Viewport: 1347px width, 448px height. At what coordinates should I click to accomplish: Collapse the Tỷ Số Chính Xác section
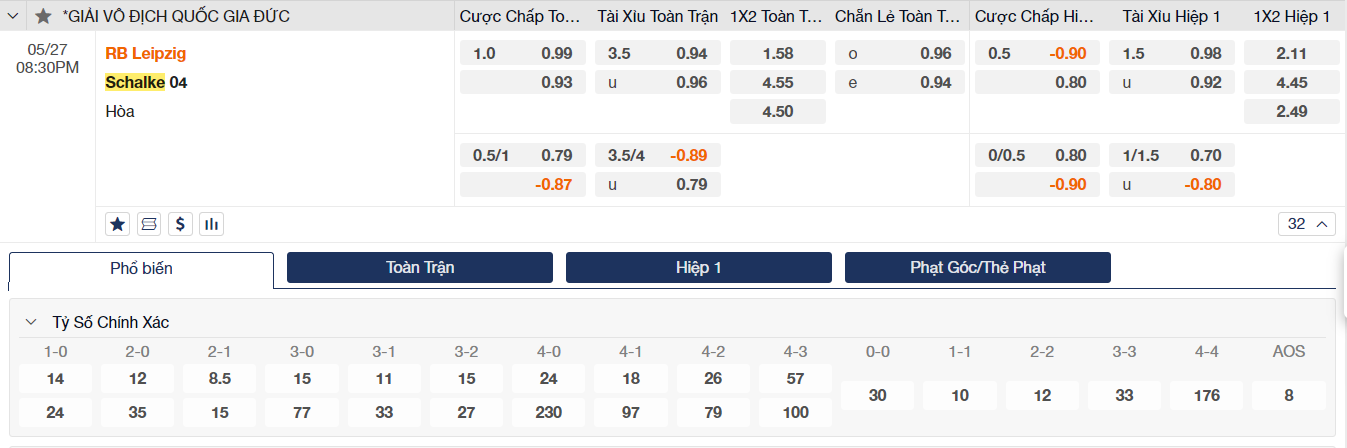pos(31,322)
